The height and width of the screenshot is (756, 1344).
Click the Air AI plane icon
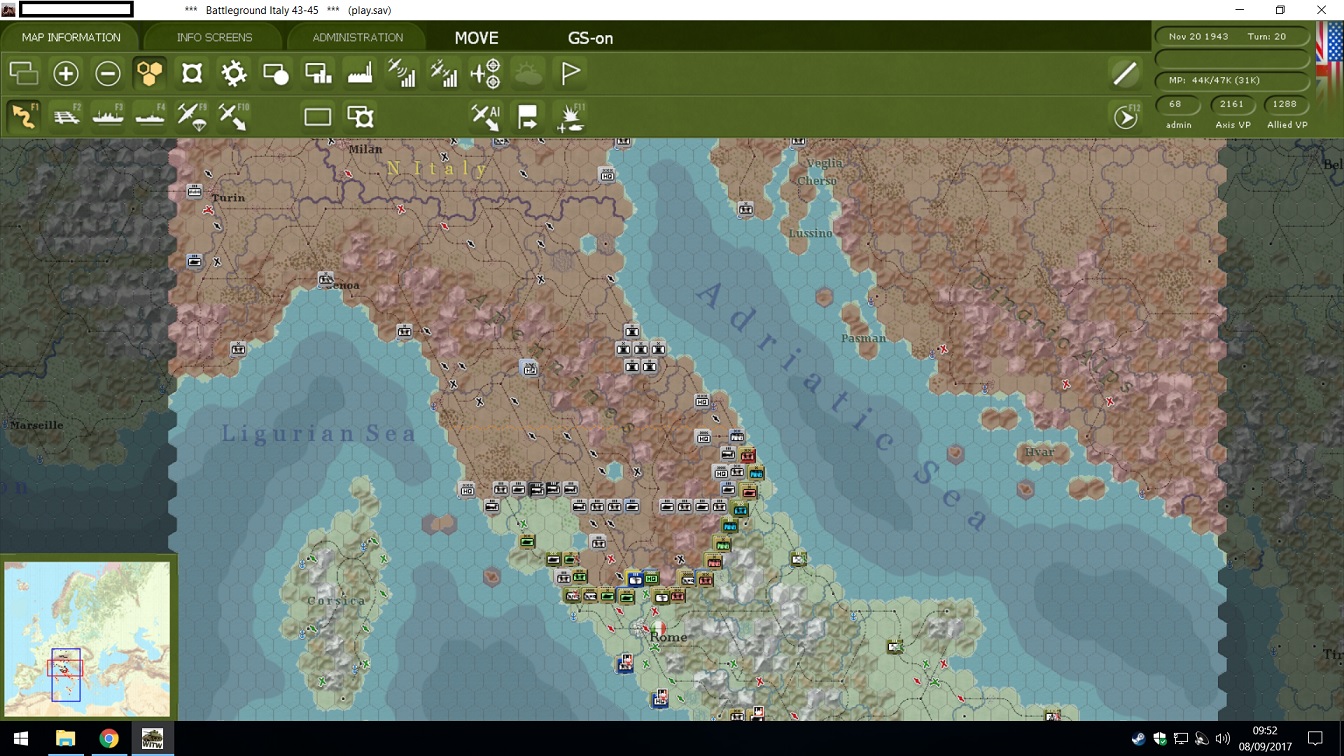(x=486, y=116)
